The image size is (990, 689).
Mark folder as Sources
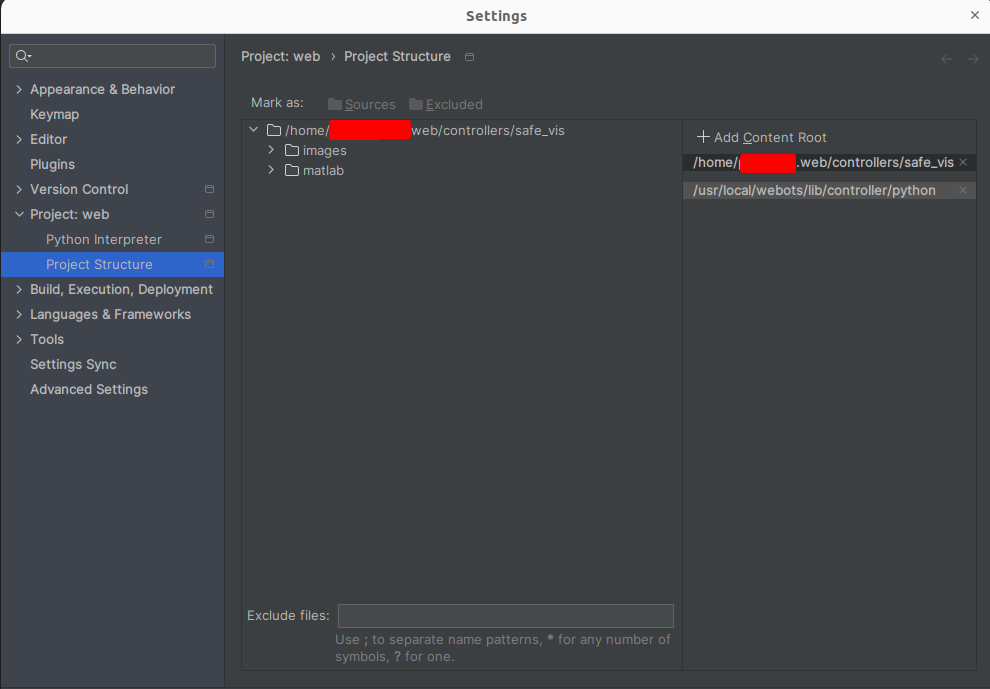pyautogui.click(x=362, y=104)
